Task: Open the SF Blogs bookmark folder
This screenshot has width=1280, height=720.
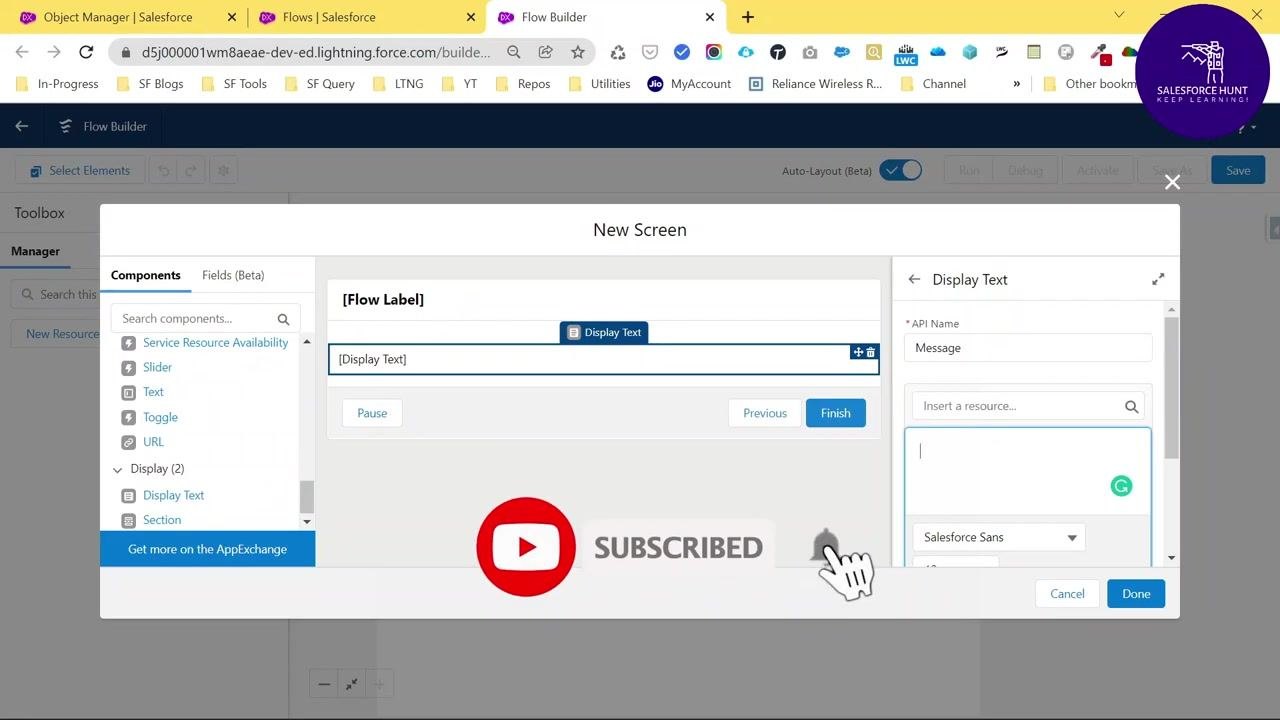Action: [150, 84]
